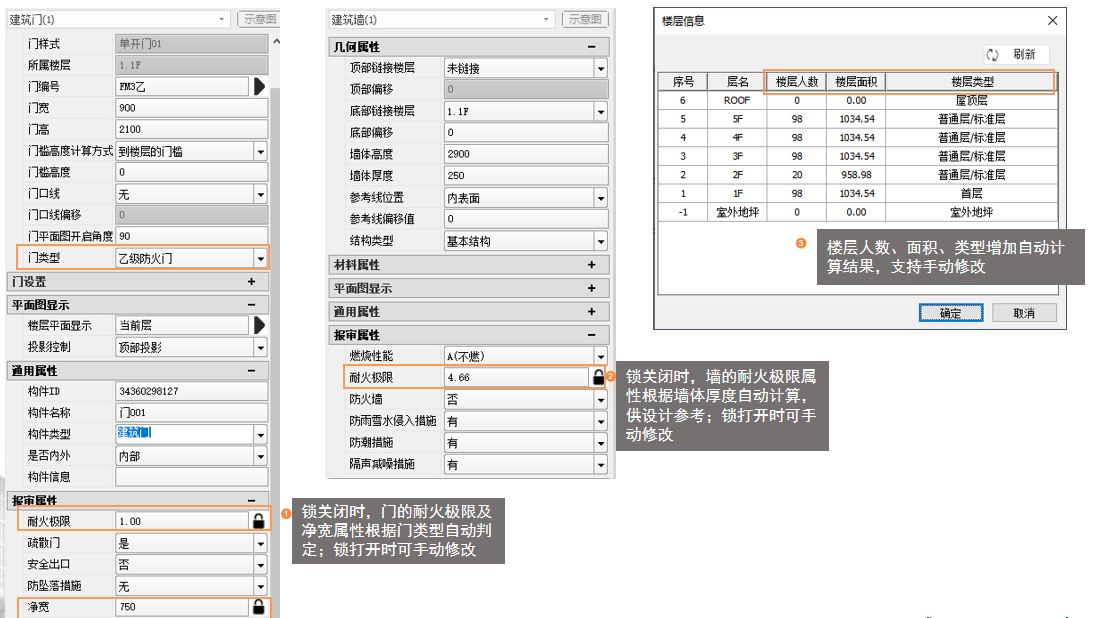Click the refresh icon in 楼层信息 dialog

[x=993, y=55]
